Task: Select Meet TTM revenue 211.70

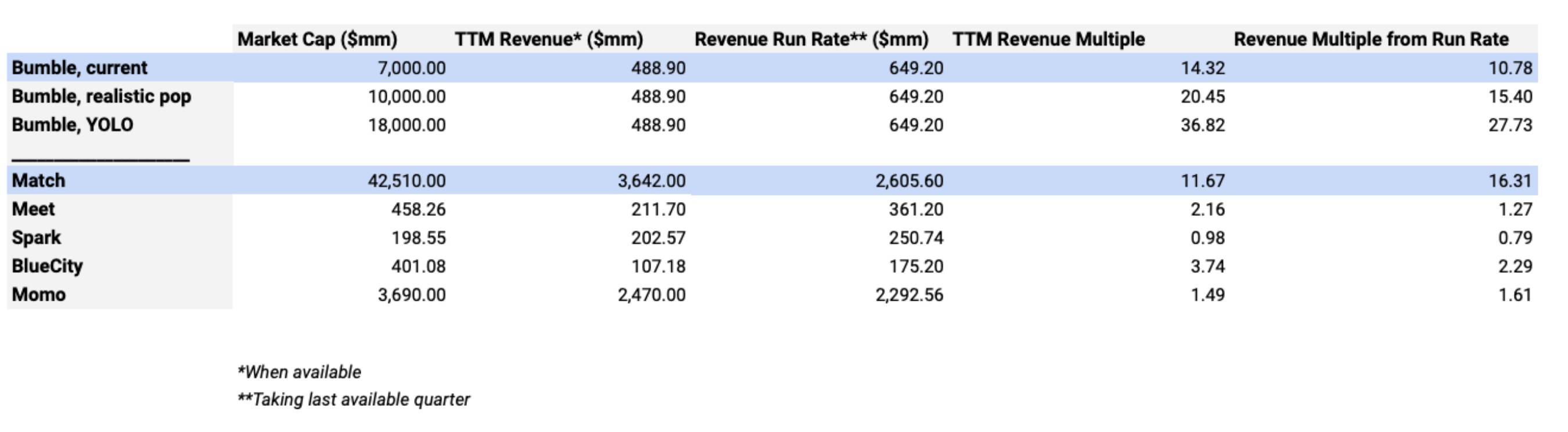Action: 658,209
